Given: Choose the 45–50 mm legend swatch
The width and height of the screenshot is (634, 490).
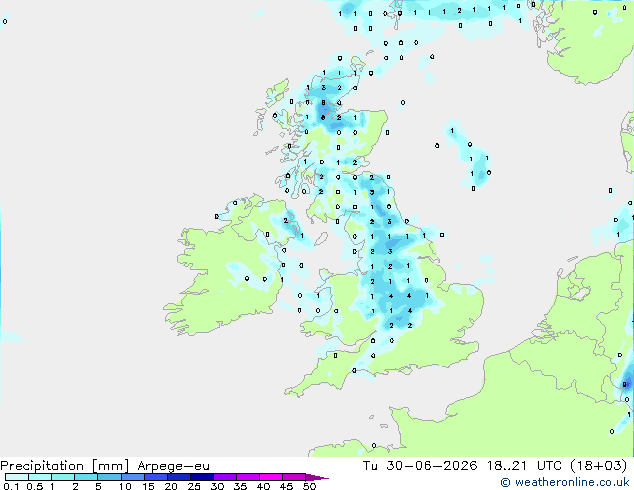Looking at the screenshot, I should tap(294, 477).
